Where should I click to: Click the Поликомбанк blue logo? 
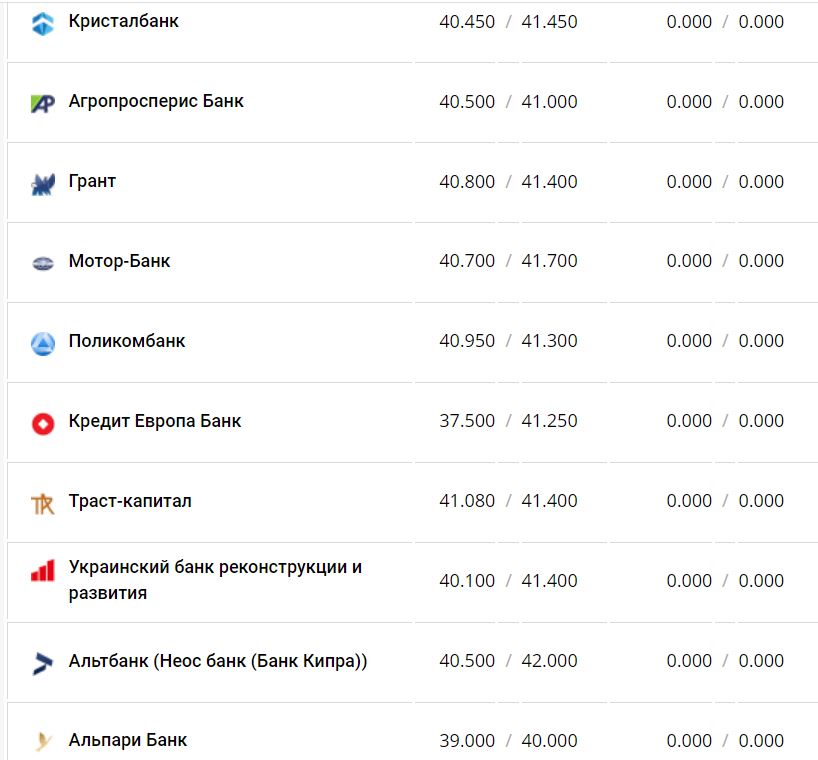[42, 343]
